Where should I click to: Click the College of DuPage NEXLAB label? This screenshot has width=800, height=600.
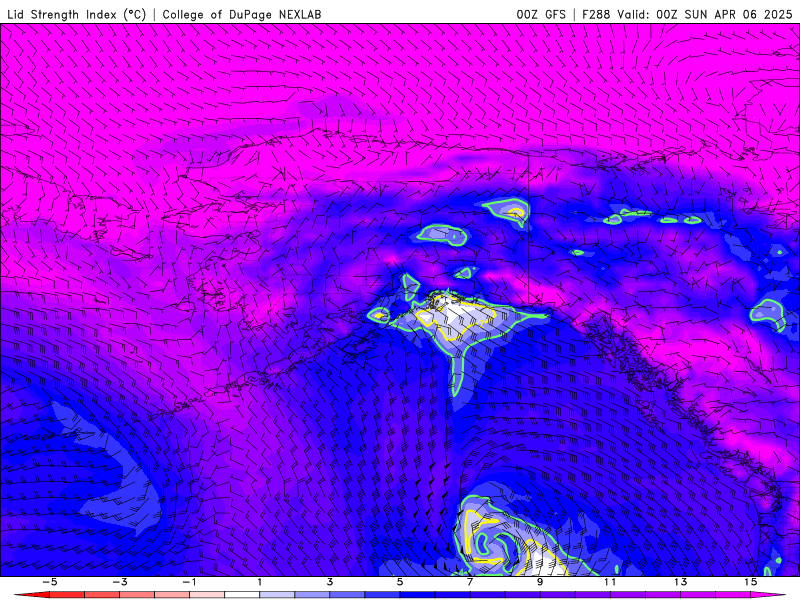coord(242,14)
